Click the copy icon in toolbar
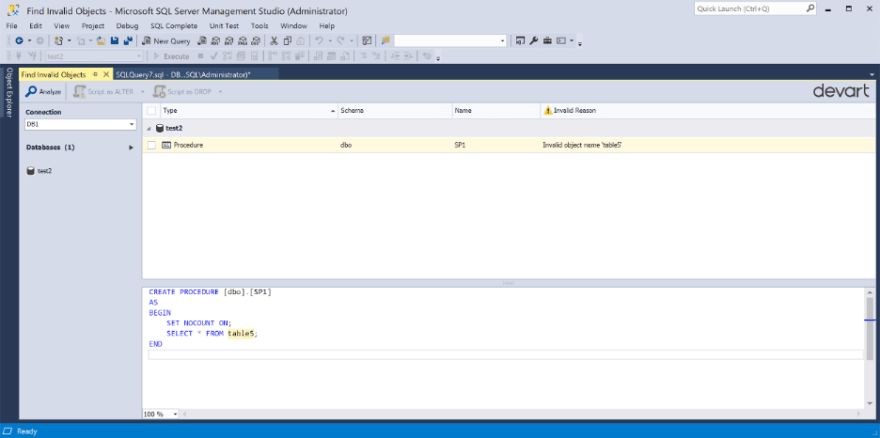Viewport: 880px width, 438px height. (287, 41)
